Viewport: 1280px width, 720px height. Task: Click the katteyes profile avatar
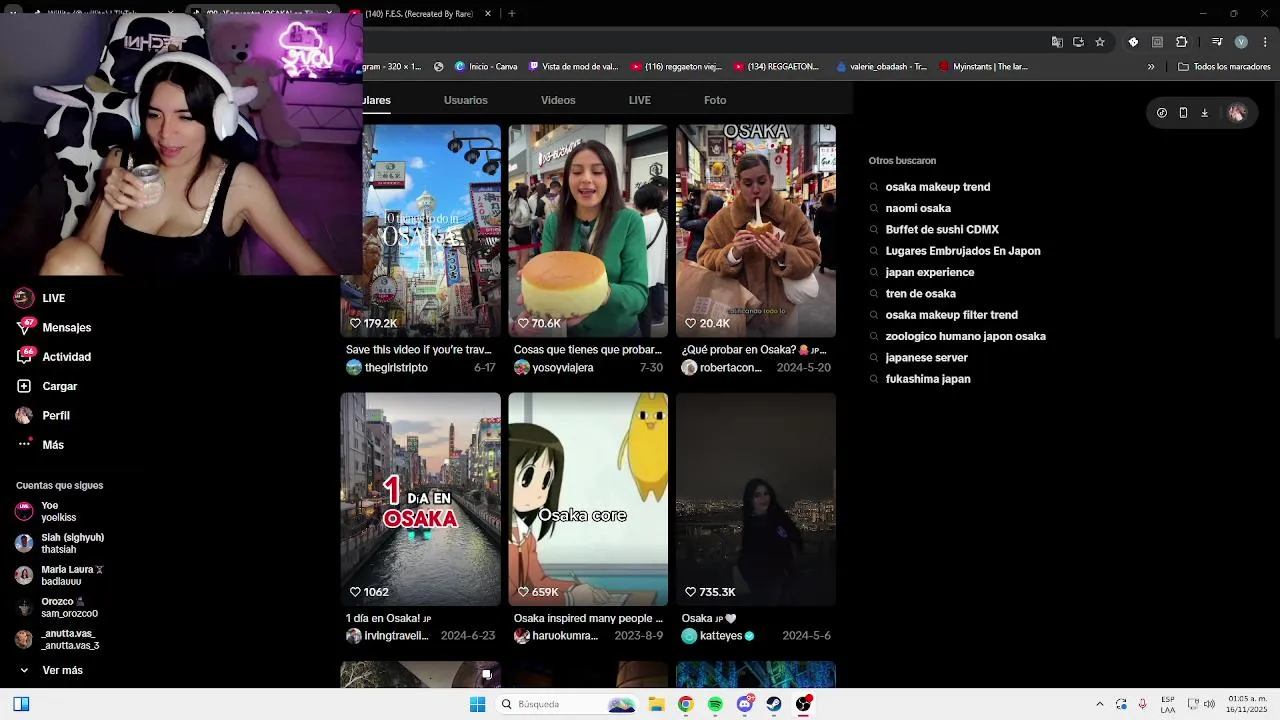(689, 636)
